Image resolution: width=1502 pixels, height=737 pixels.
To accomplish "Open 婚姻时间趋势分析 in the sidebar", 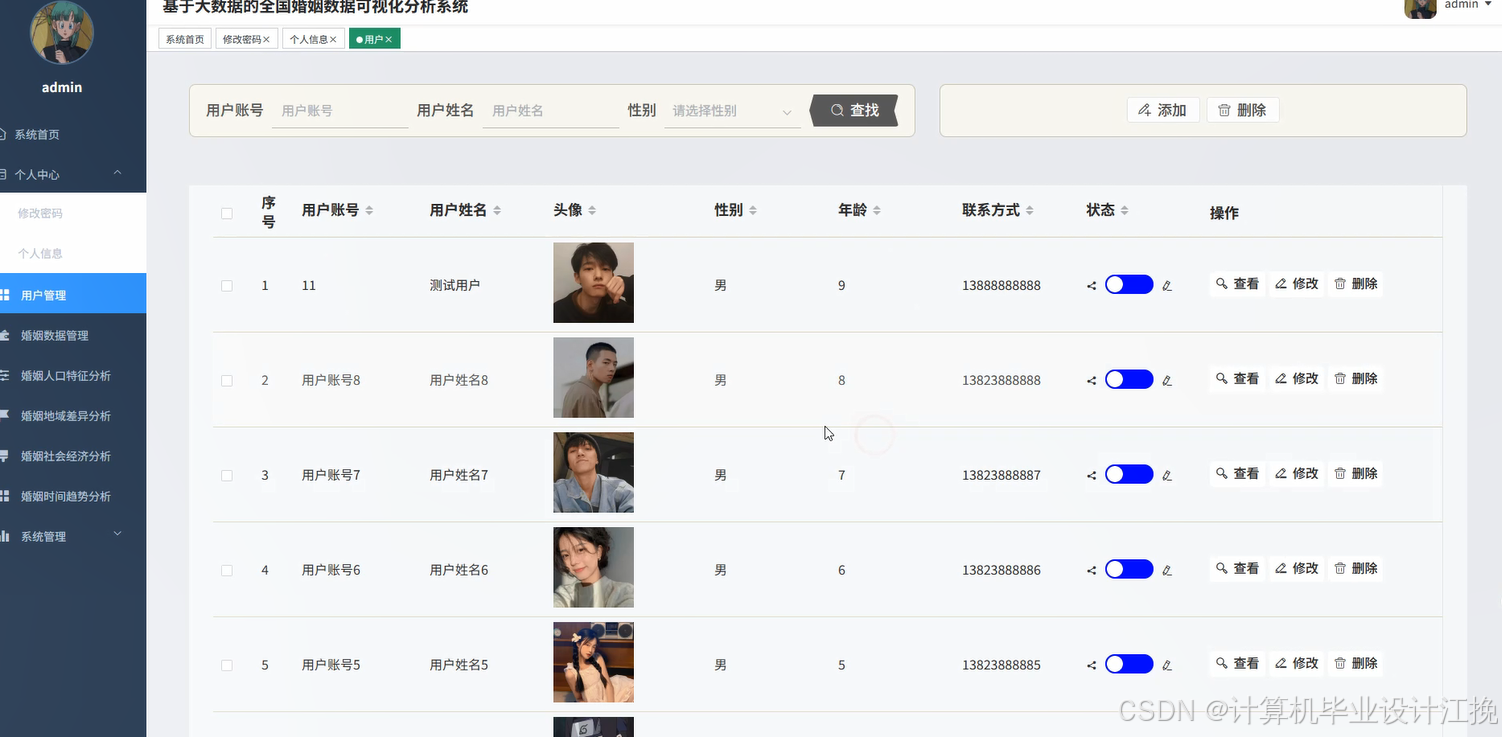I will (73, 496).
